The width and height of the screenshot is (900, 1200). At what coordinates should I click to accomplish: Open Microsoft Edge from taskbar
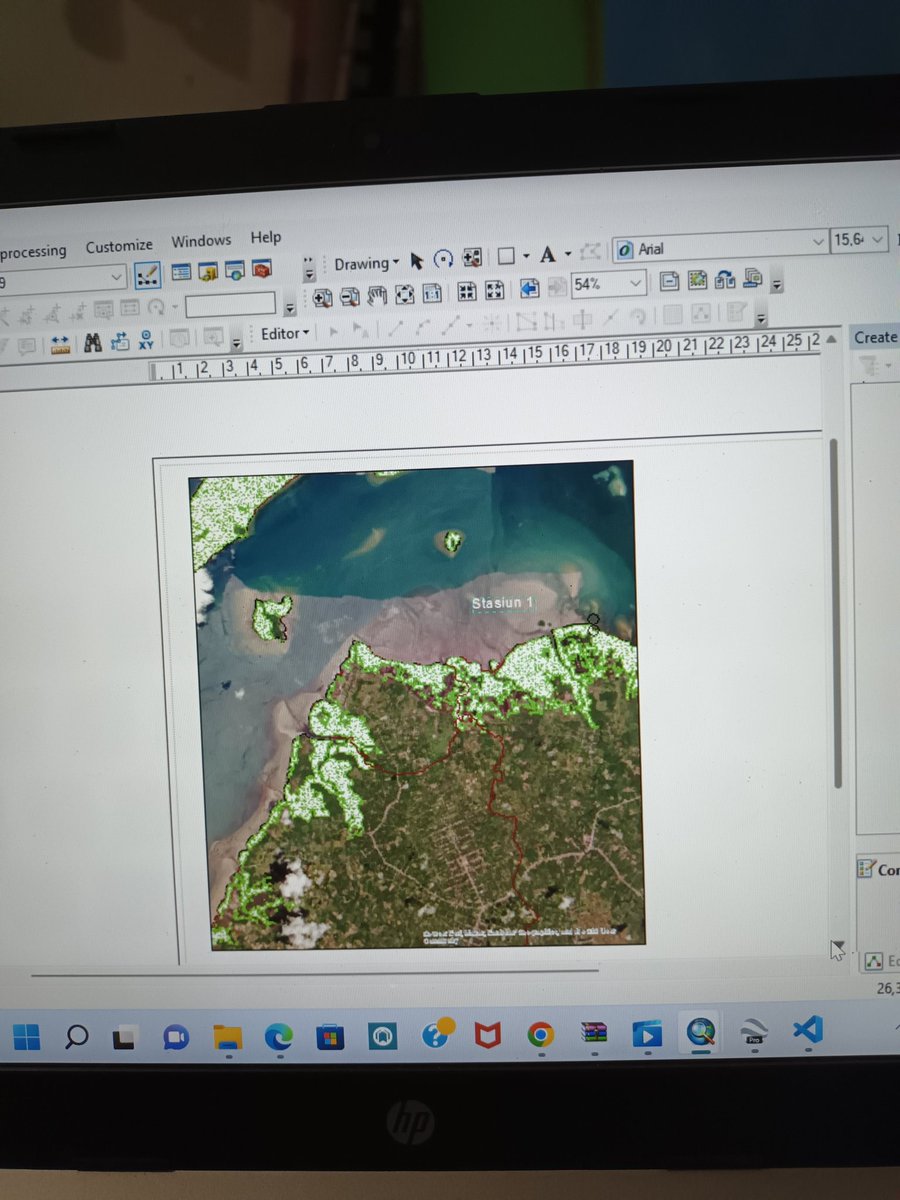click(x=279, y=1038)
